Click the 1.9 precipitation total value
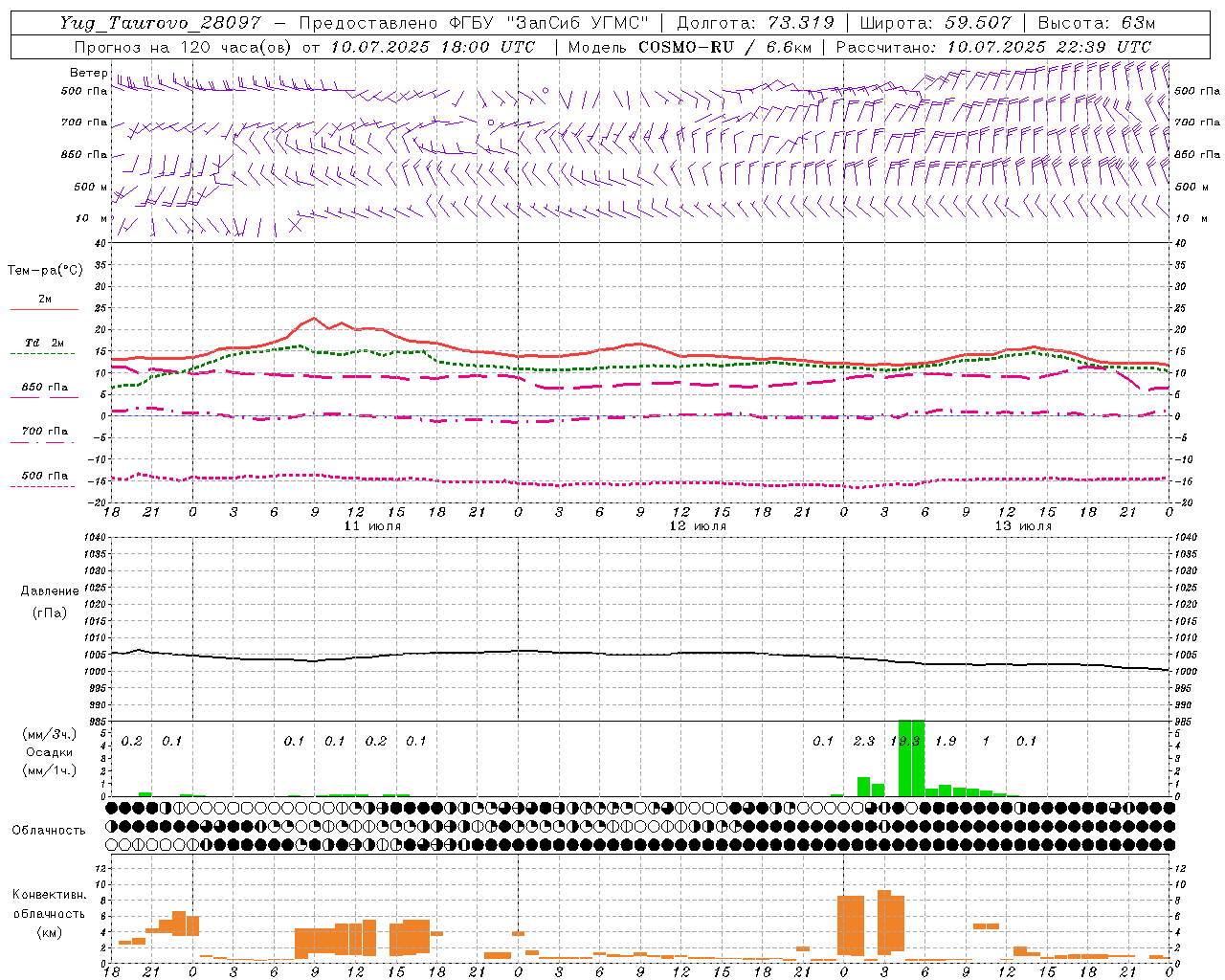 tap(946, 742)
